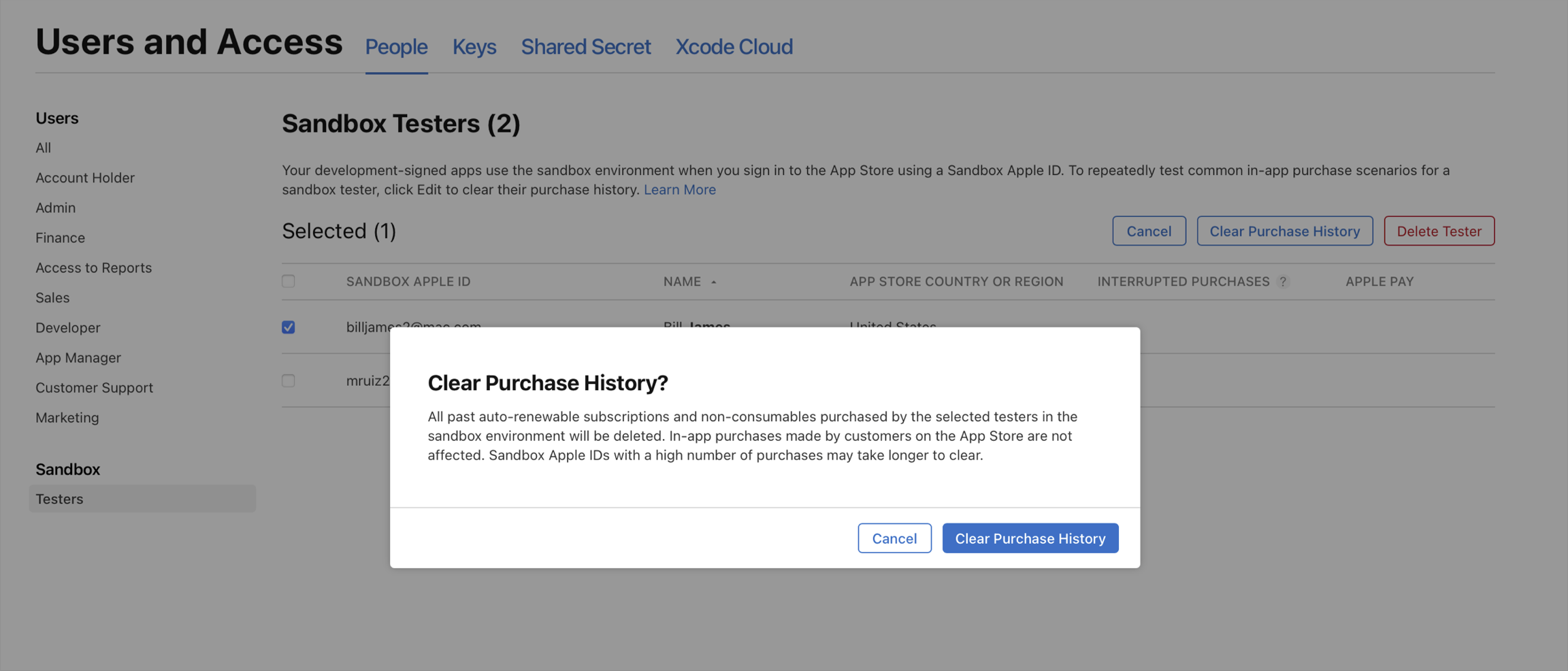
Task: Confirm with blue Clear Purchase History button
Action: [1030, 538]
